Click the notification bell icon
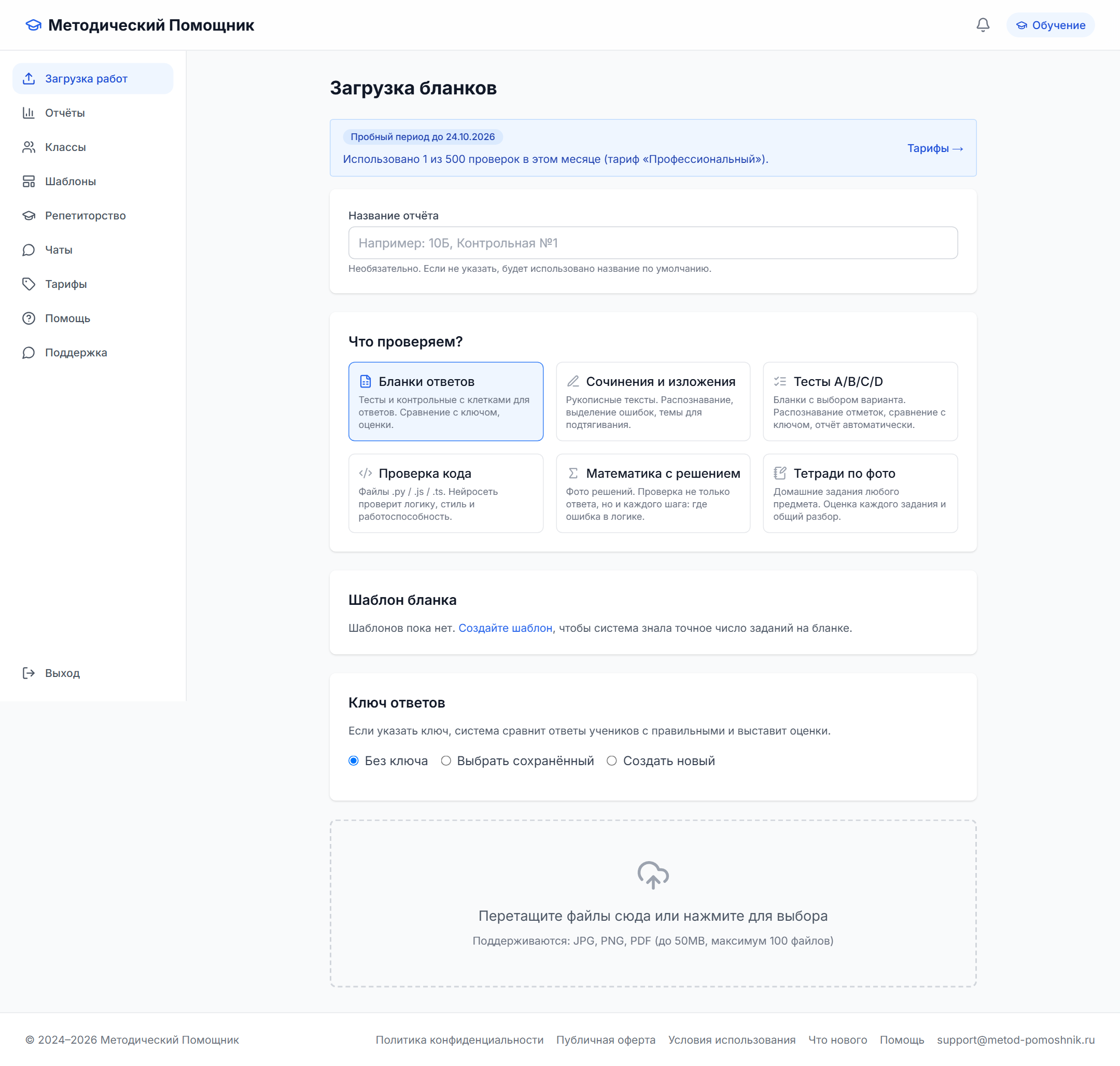 pos(983,25)
